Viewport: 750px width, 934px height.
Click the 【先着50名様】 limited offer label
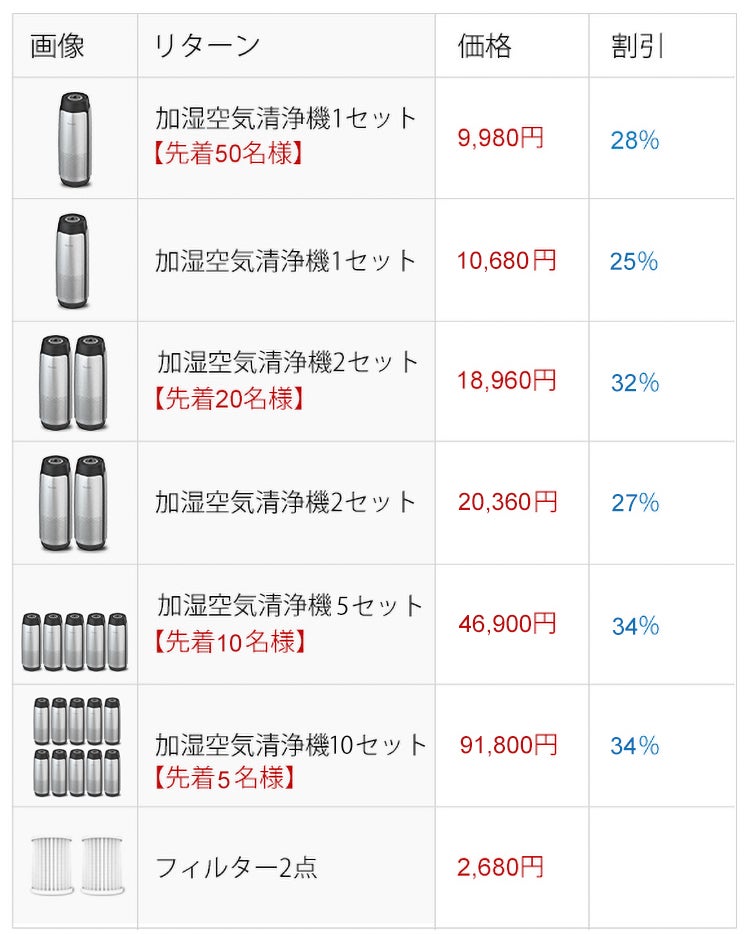228,155
